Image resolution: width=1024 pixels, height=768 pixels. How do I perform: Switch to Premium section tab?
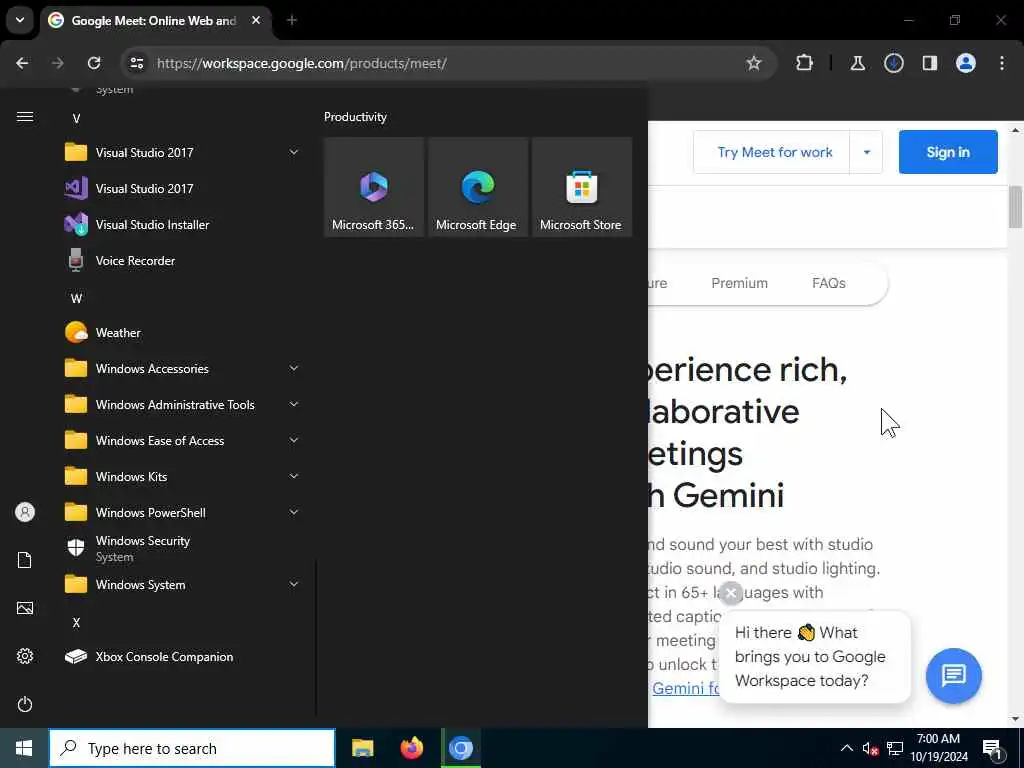pos(739,283)
